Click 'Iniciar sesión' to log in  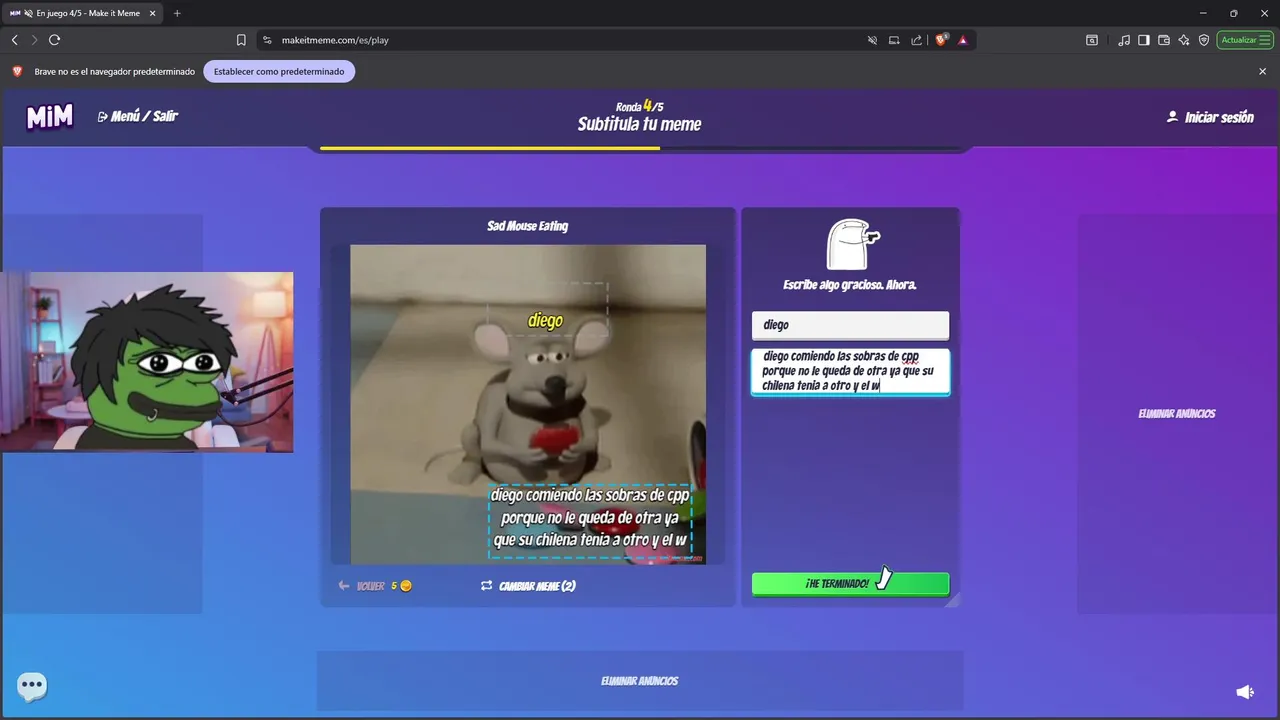[1210, 117]
